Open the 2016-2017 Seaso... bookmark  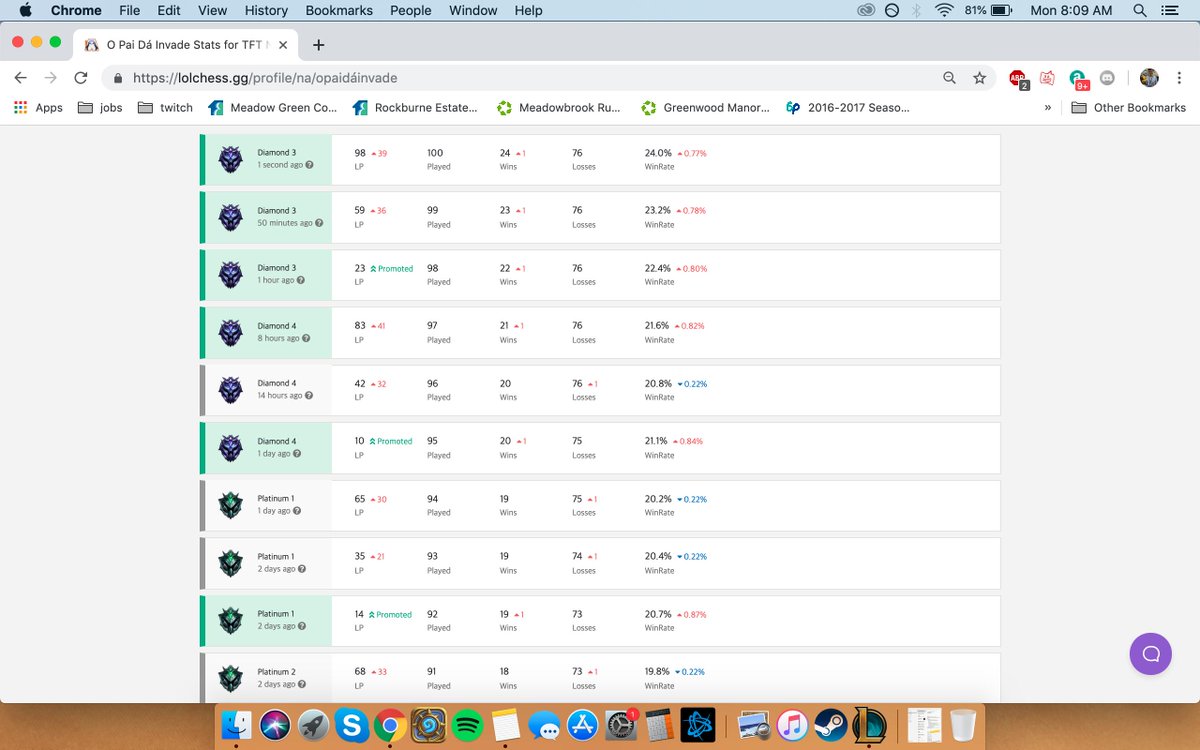[847, 107]
